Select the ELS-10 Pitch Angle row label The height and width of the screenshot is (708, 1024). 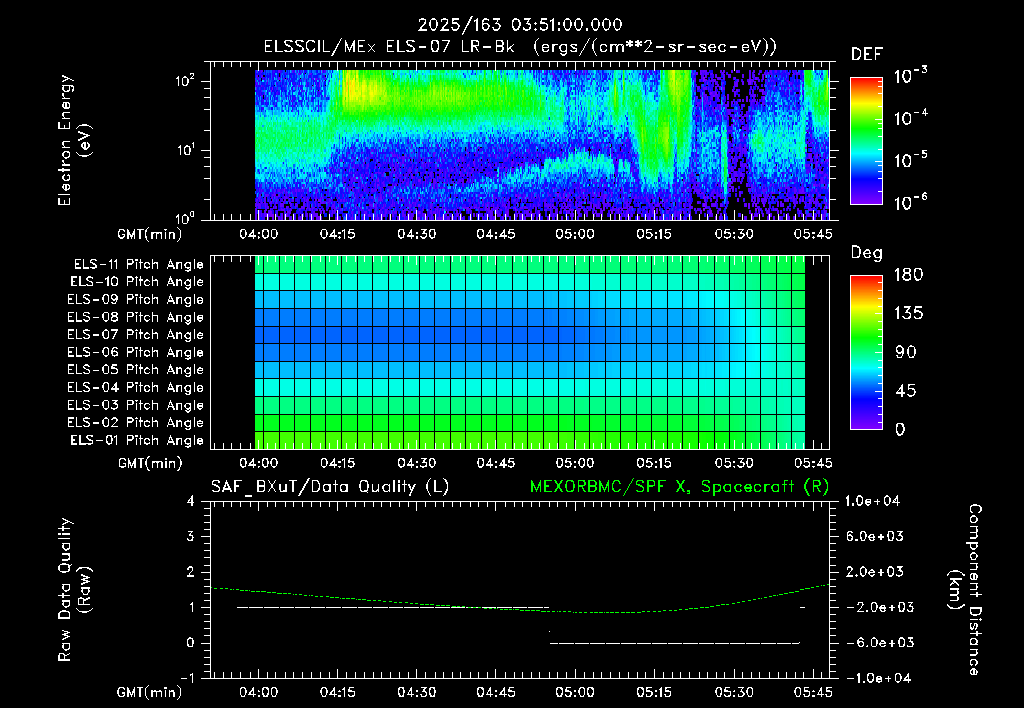click(137, 282)
